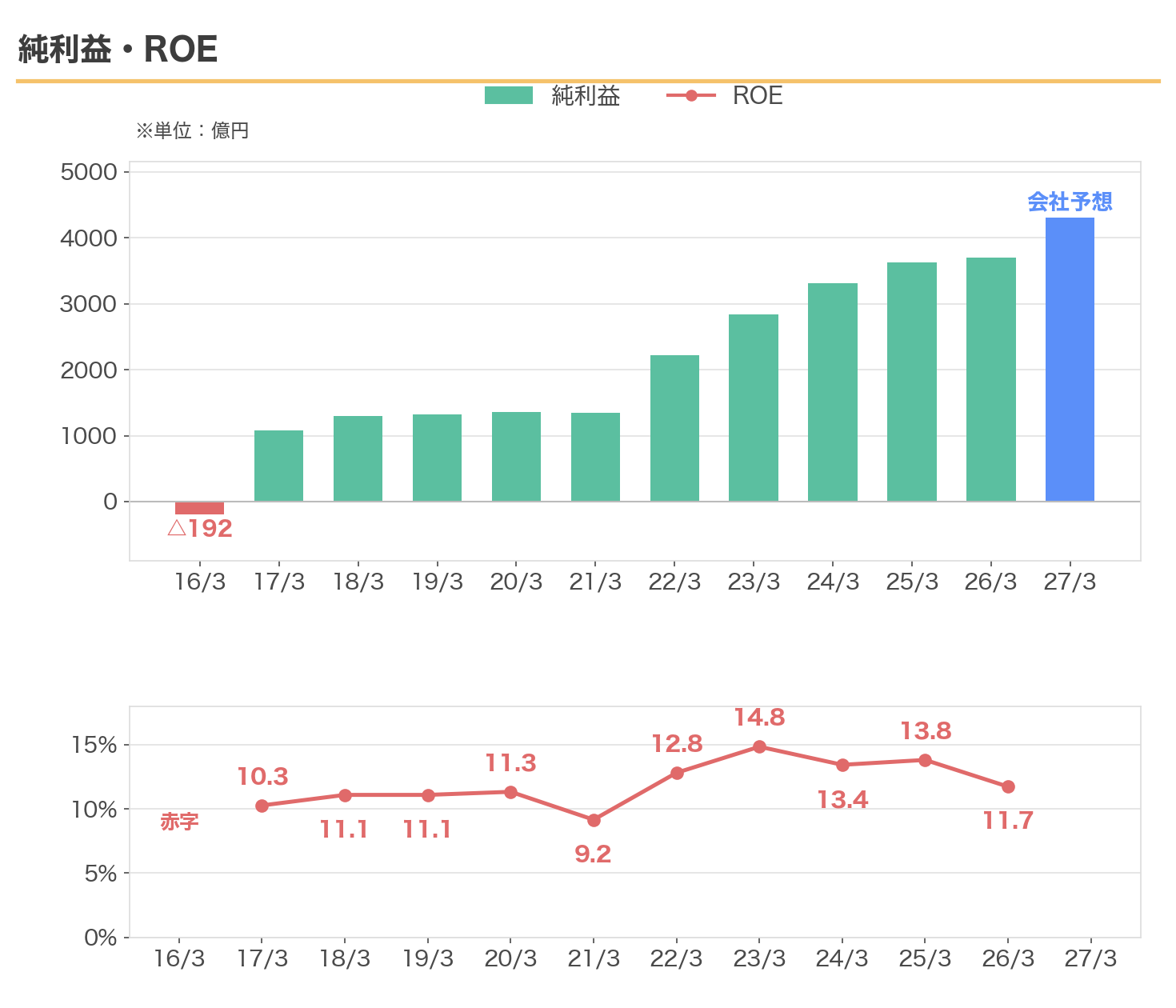The height and width of the screenshot is (1008, 1176).
Task: Click the ※単位：億円 unit note
Action: [192, 130]
